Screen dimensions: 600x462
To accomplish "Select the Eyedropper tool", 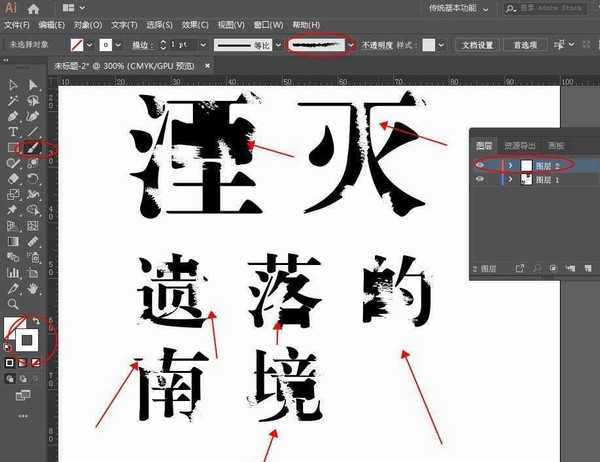I will [33, 242].
